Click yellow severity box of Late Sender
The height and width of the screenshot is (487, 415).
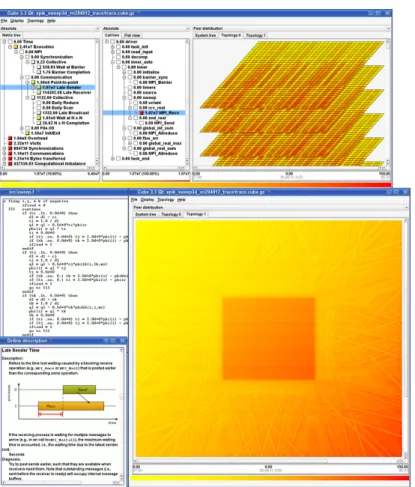point(39,87)
